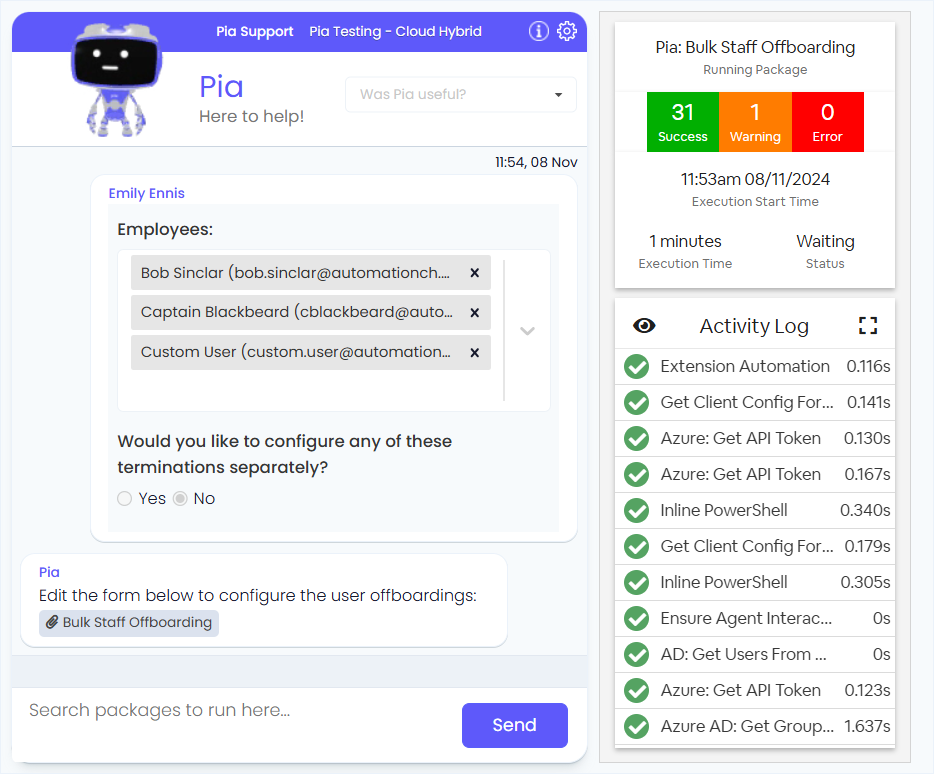Click checkmark beside AD: Get Users From

click(x=637, y=655)
